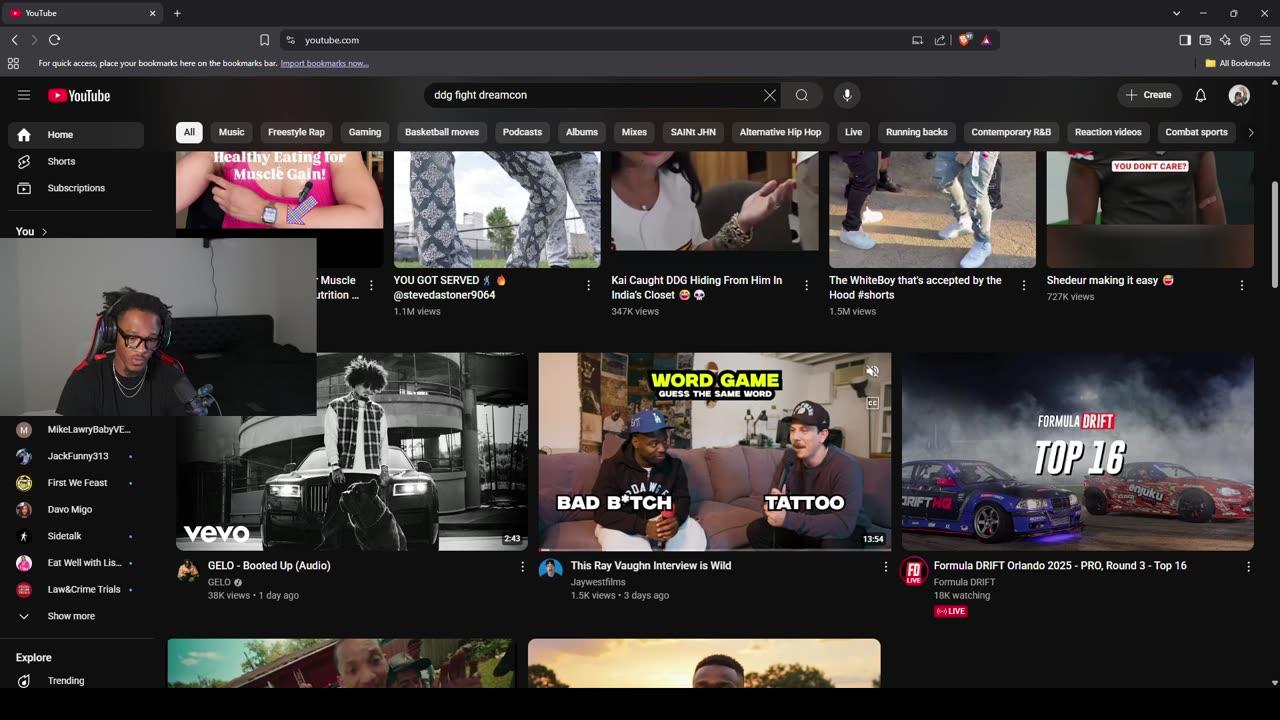Open the First We Feast subscription
The image size is (1280, 720).
coord(76,483)
